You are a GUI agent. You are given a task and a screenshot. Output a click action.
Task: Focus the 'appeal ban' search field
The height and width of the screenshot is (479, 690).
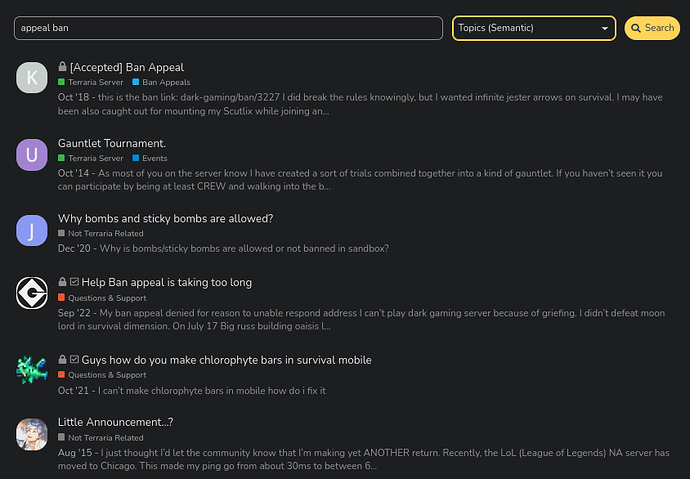tap(228, 28)
